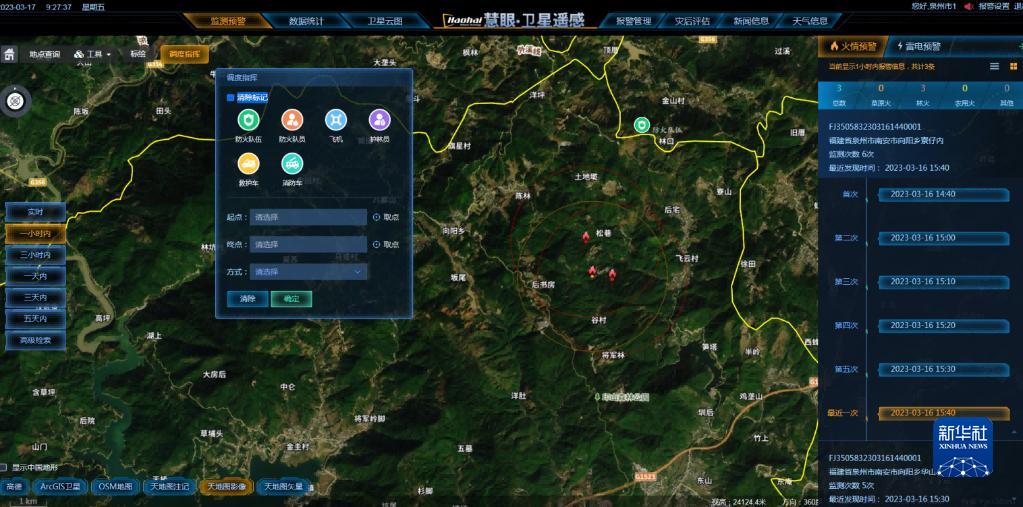
Task: Expand the 工具 tools dropdown menu
Action: tap(93, 54)
